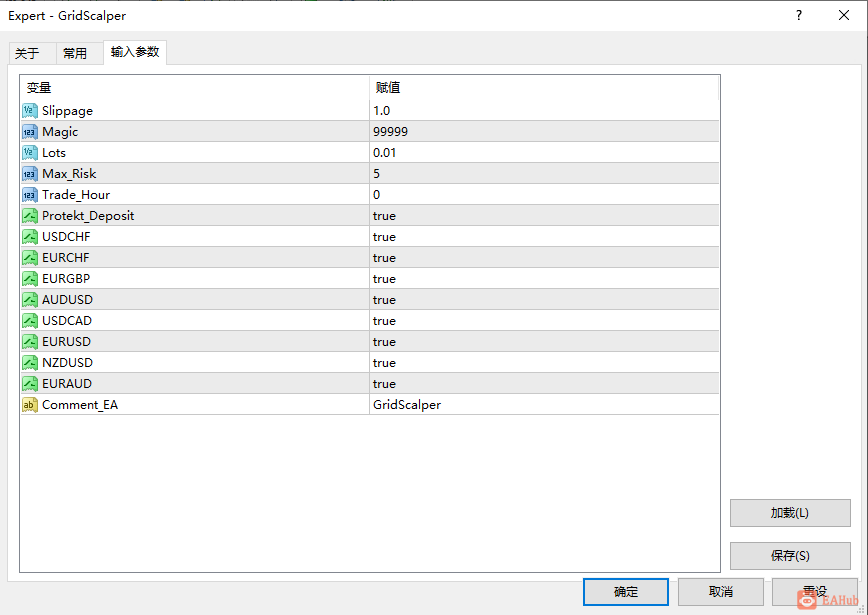Click the bool icon beside NZDUSD
The height and width of the screenshot is (615, 868).
tap(30, 363)
